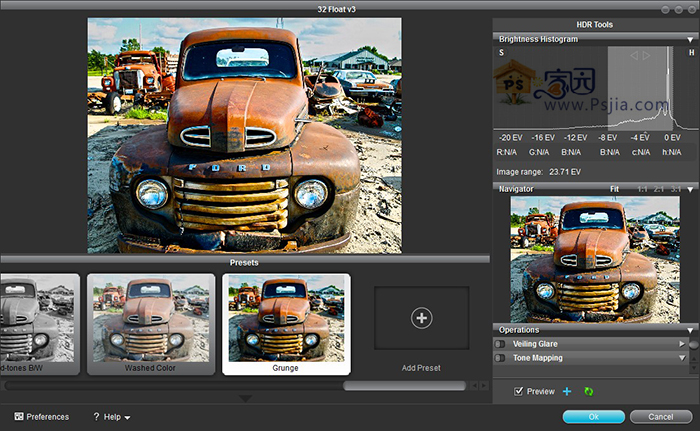Click the Tone Mapping label
Image resolution: width=700 pixels, height=431 pixels.
click(538, 358)
